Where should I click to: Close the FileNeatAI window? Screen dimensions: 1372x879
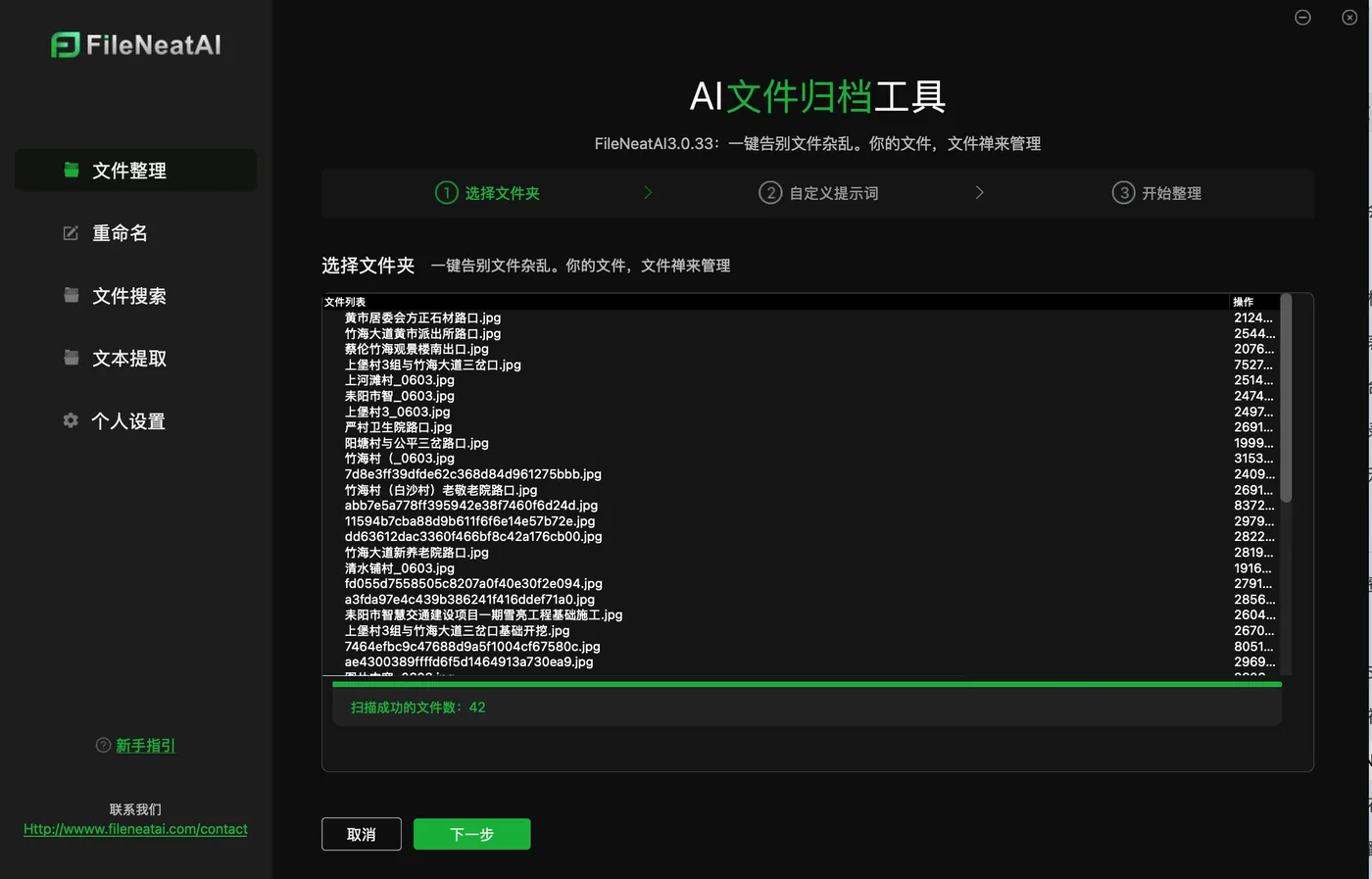[1349, 18]
